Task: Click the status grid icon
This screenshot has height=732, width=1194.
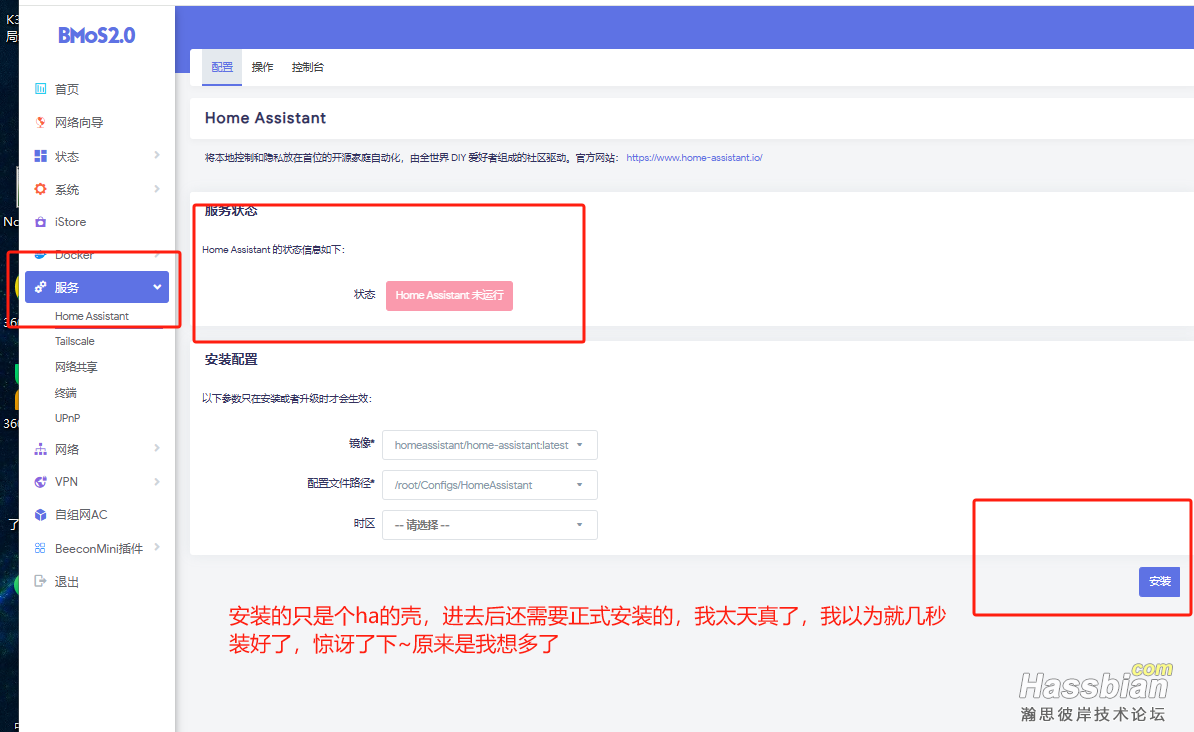Action: 40,156
